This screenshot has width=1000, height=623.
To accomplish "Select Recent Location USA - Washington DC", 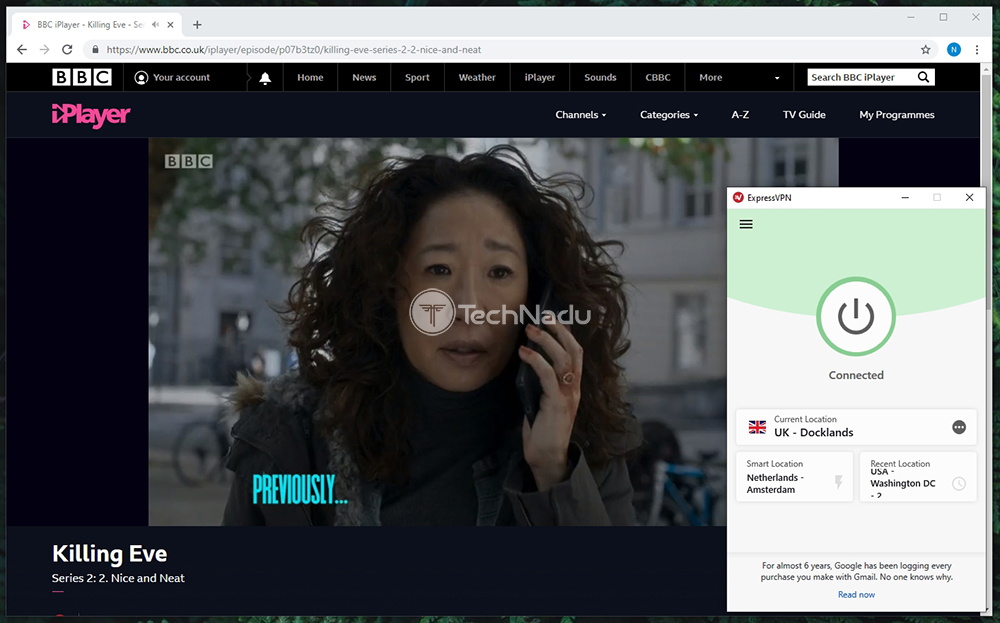I will [x=918, y=477].
